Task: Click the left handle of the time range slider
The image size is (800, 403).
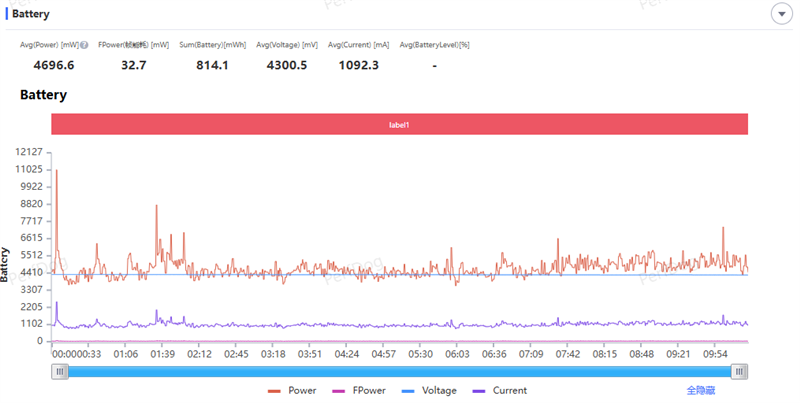Action: click(x=61, y=371)
